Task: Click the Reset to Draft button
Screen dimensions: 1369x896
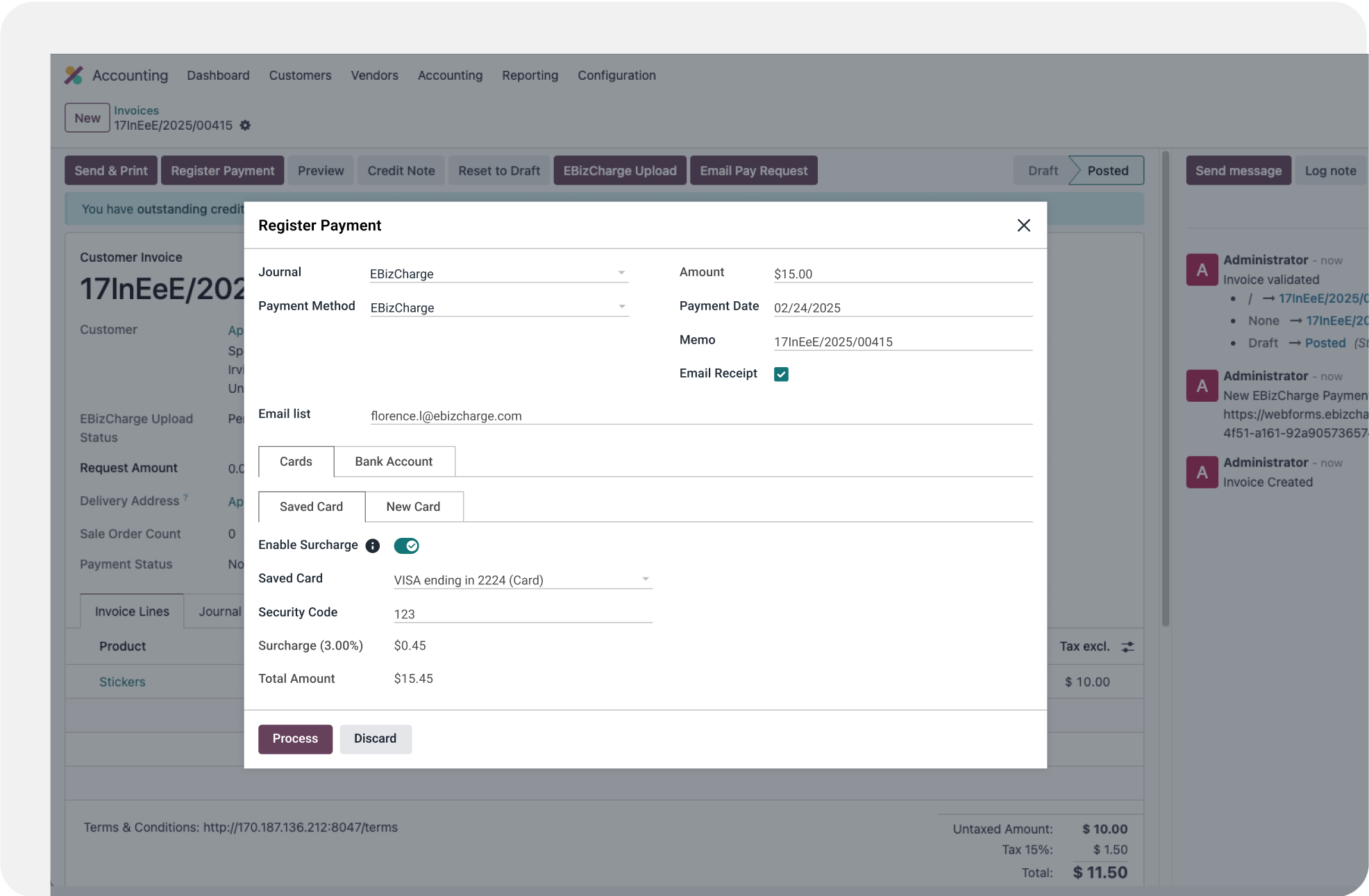Action: pyautogui.click(x=499, y=171)
